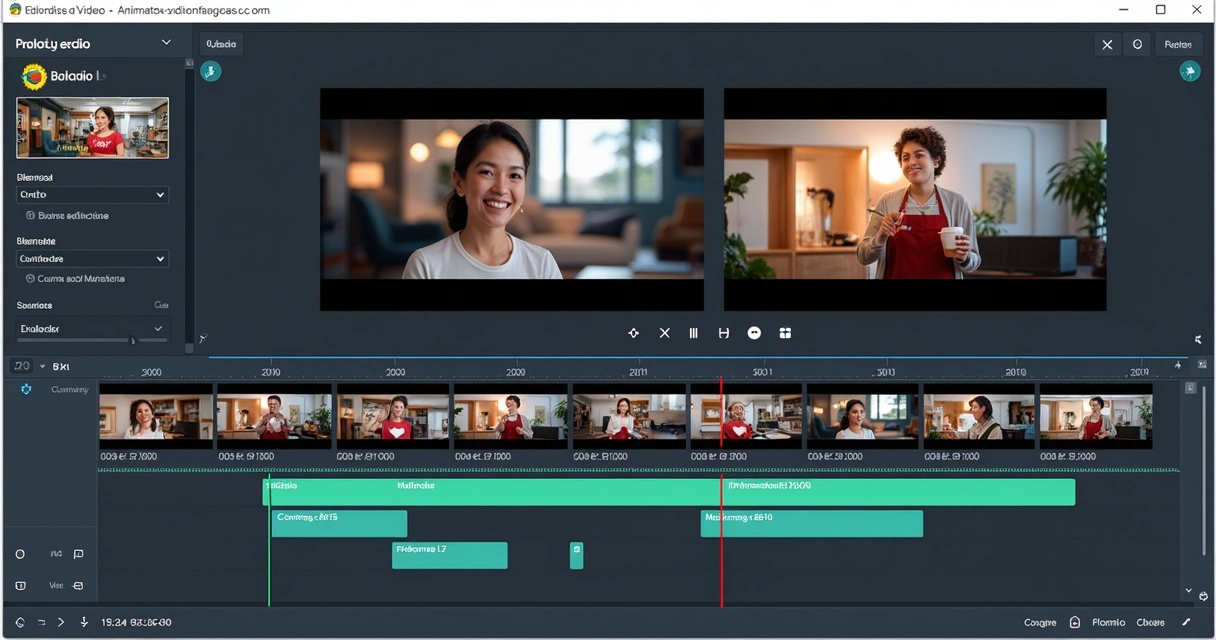
Task: Select the tiny green clip after Fiteomas L7
Action: tap(576, 556)
